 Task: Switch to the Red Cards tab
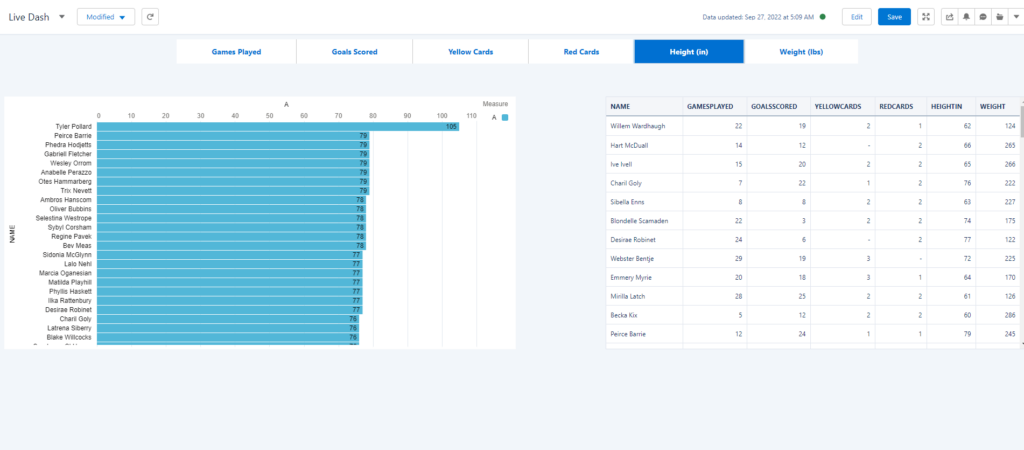580,52
